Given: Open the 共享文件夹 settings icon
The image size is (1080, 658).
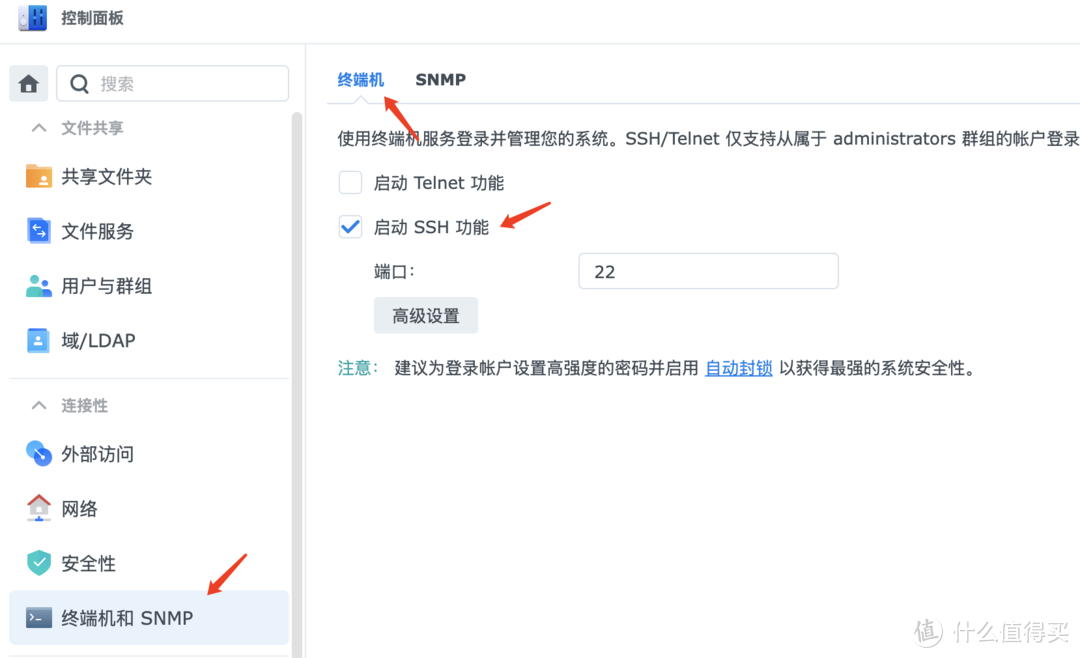Looking at the screenshot, I should (37, 177).
